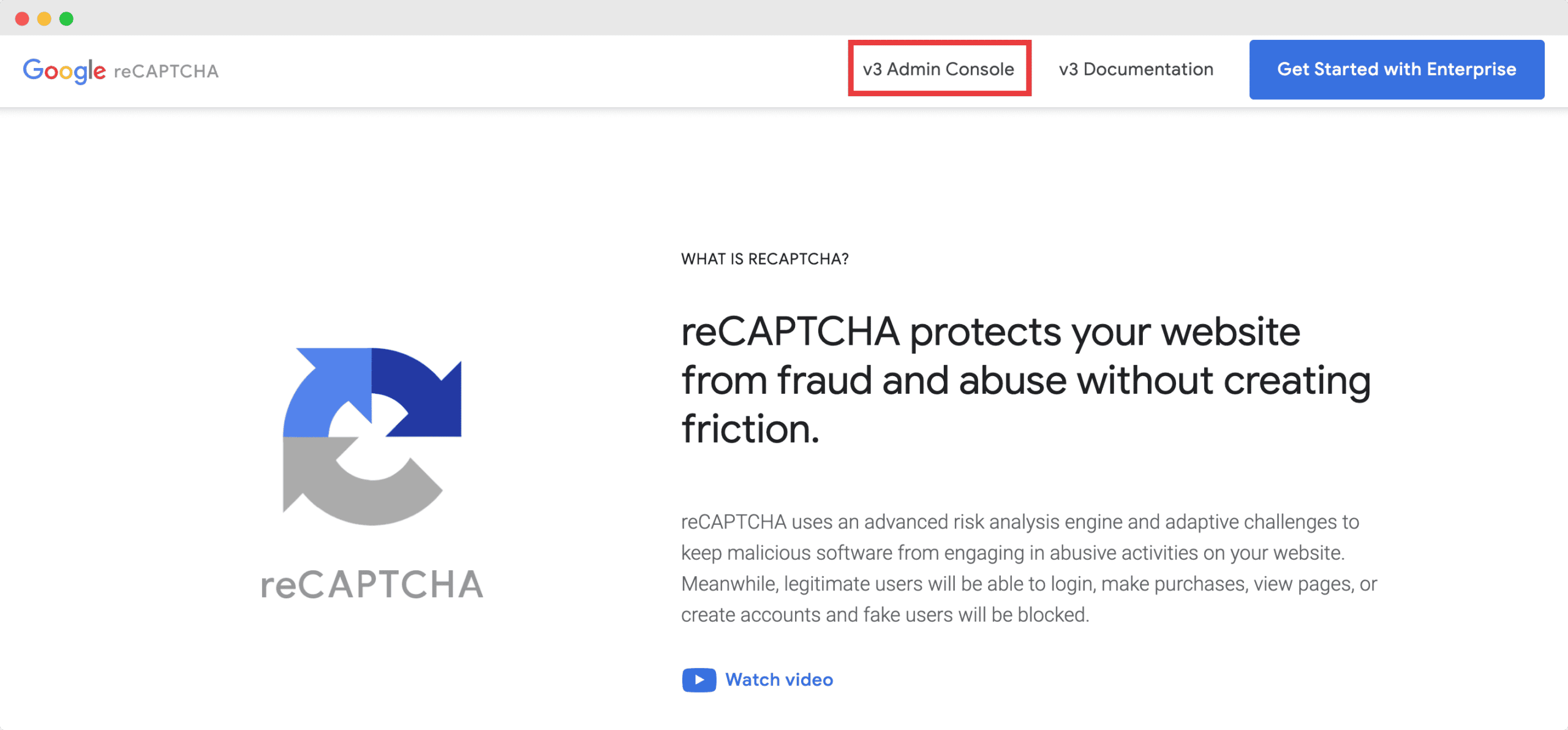
Task: Click the reCAPTCHA text beside Google logo
Action: coord(166,71)
